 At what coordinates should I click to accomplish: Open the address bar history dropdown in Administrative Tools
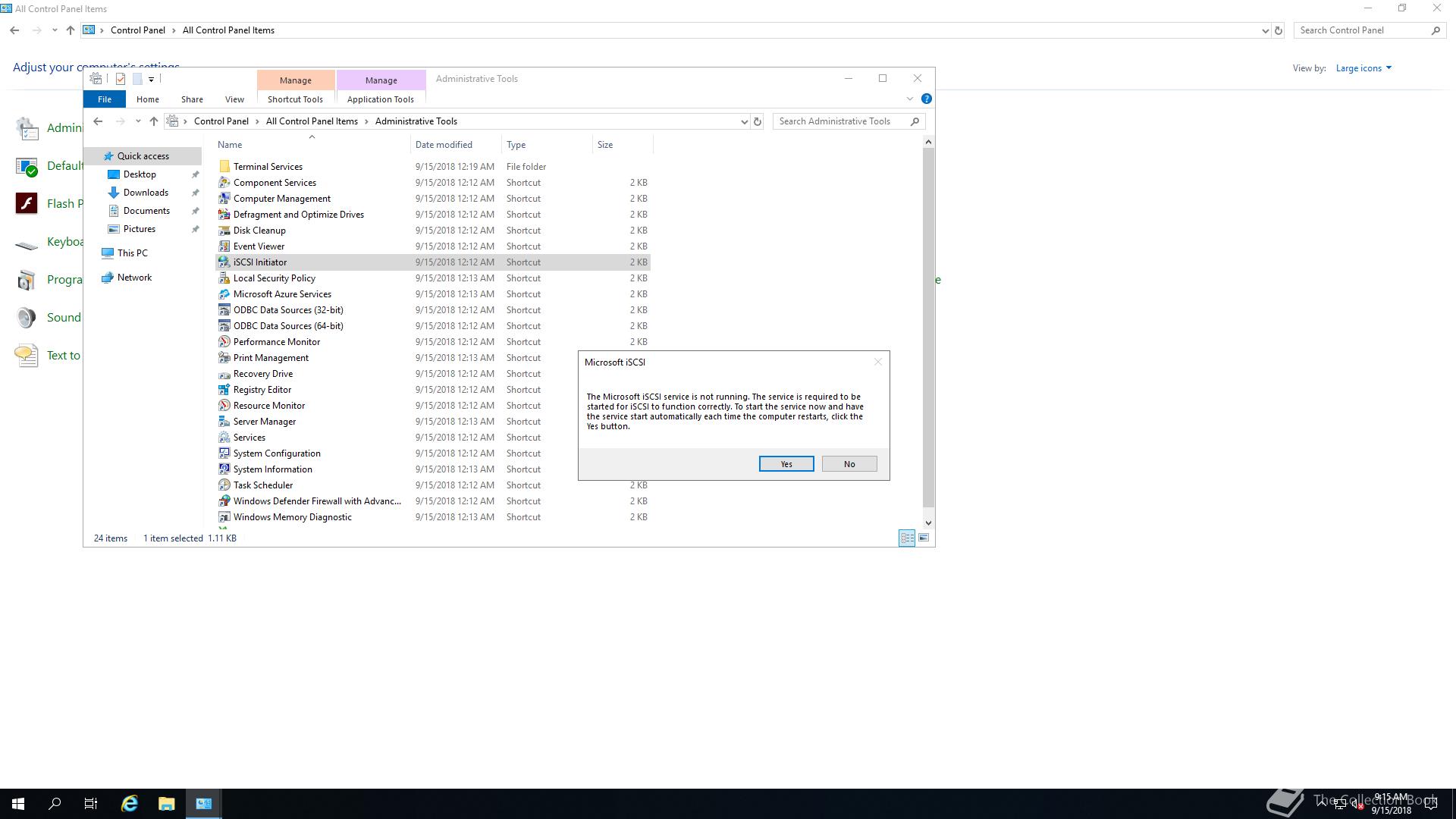point(744,121)
